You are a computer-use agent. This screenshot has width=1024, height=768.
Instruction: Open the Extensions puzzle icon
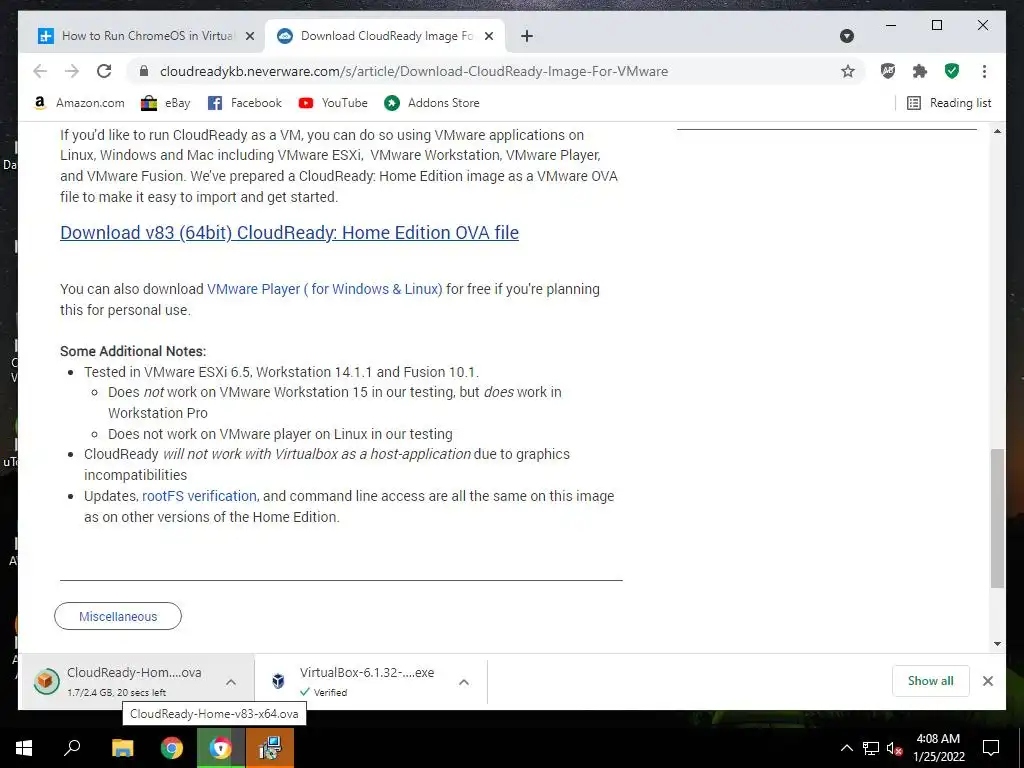(x=920, y=71)
